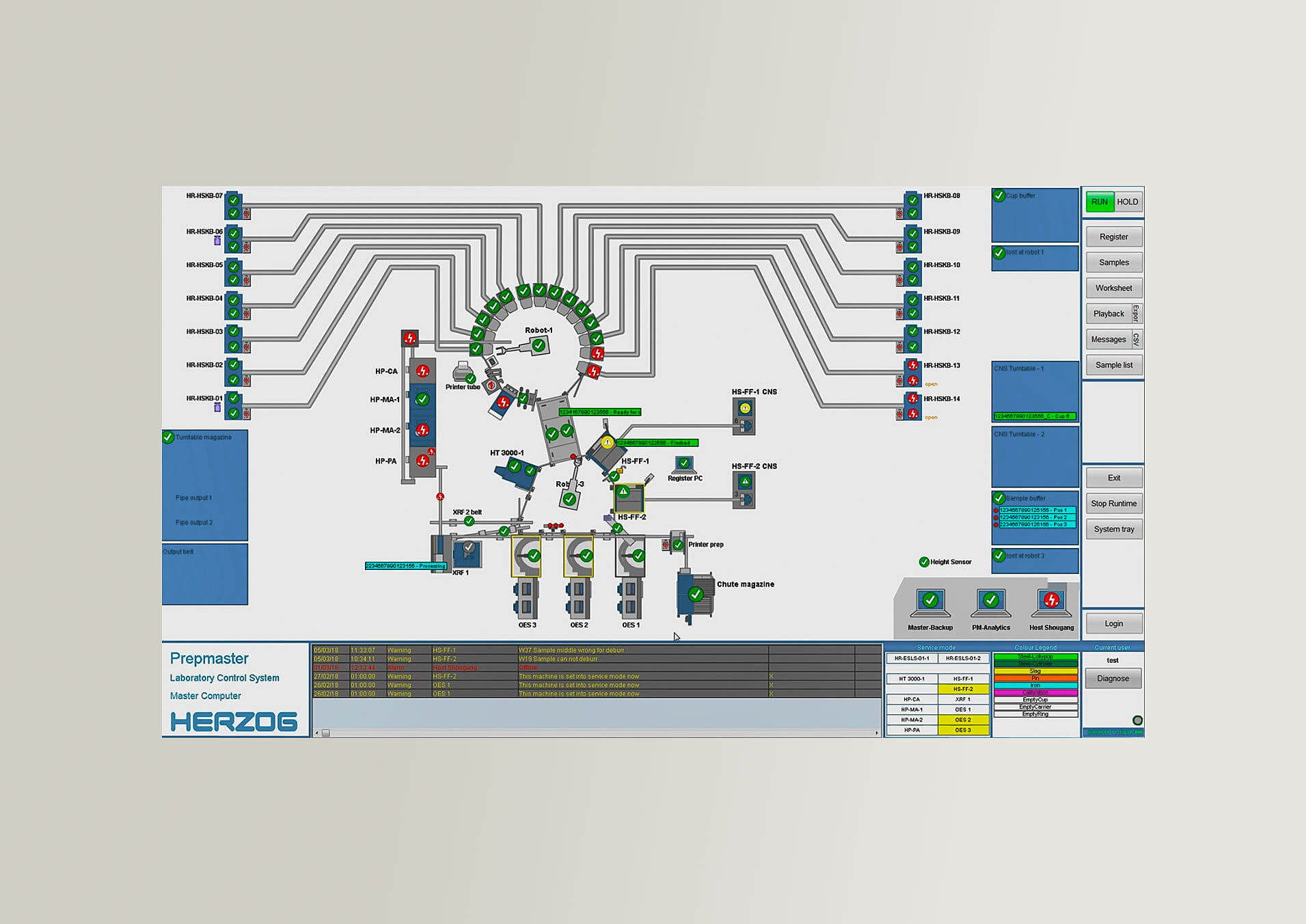Viewport: 1306px width, 924px height.
Task: Click the message list horizontal scrollbar
Action: (597, 733)
